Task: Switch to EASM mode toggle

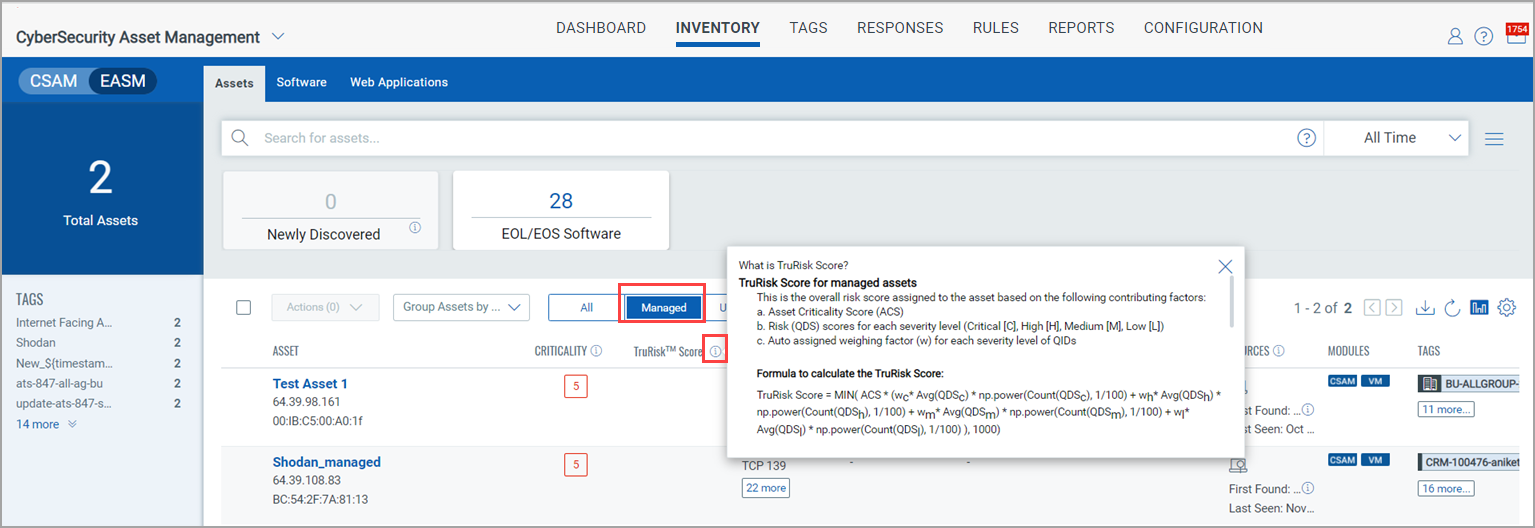Action: pyautogui.click(x=123, y=81)
